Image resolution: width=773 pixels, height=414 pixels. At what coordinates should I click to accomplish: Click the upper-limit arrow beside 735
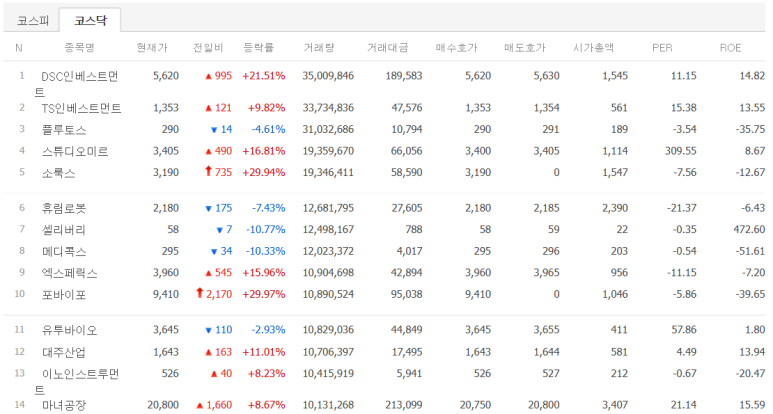pyautogui.click(x=208, y=171)
